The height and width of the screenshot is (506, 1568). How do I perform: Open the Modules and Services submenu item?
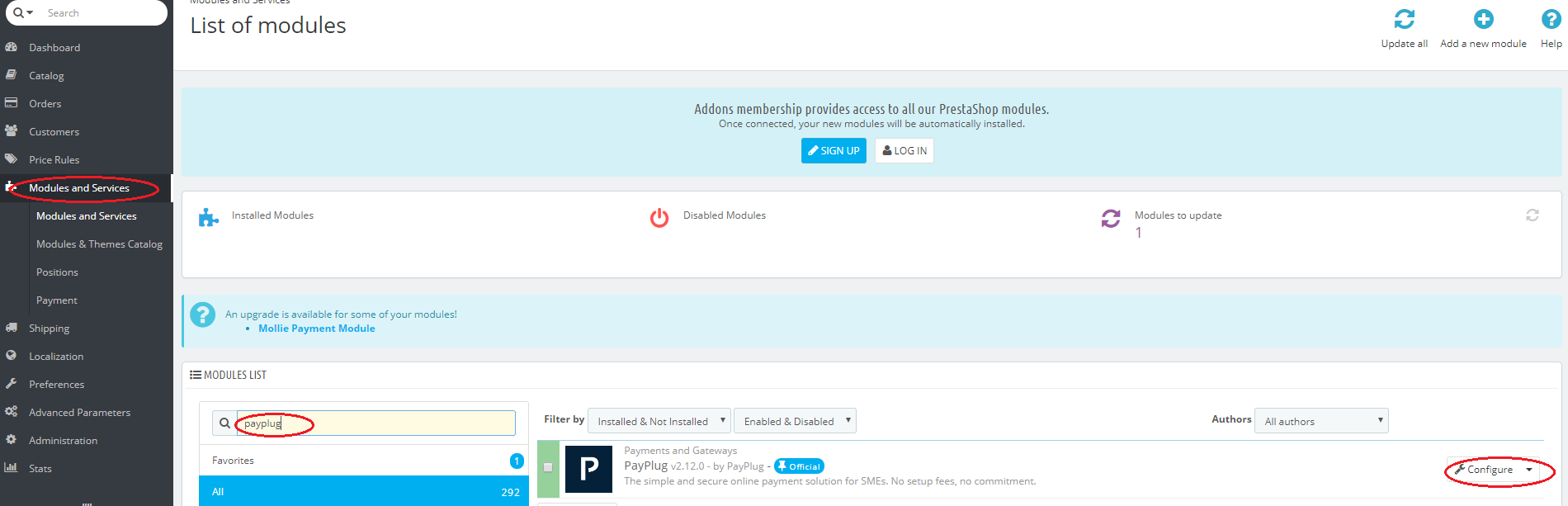(x=87, y=216)
